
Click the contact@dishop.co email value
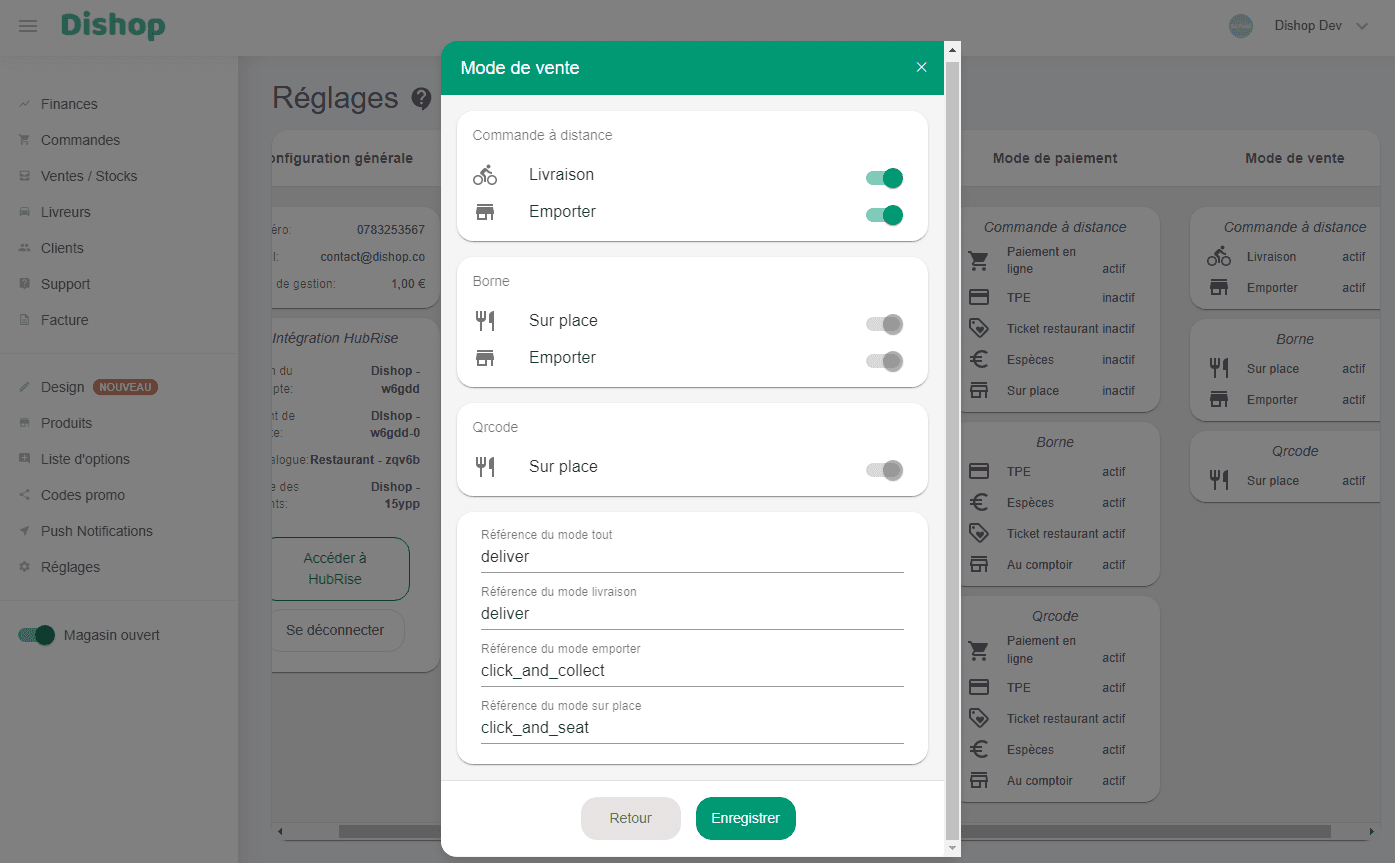pyautogui.click(x=373, y=257)
